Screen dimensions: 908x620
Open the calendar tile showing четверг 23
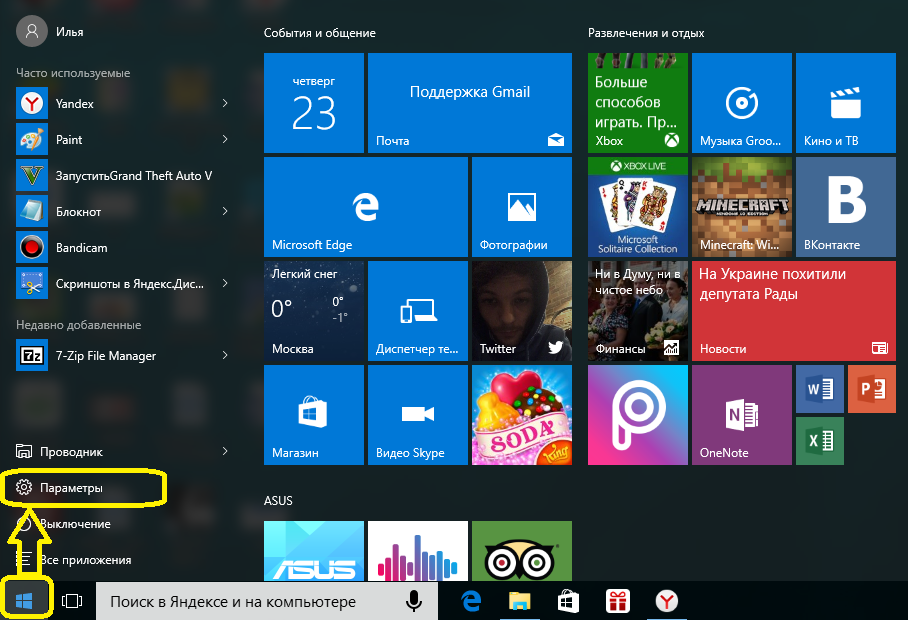(314, 103)
